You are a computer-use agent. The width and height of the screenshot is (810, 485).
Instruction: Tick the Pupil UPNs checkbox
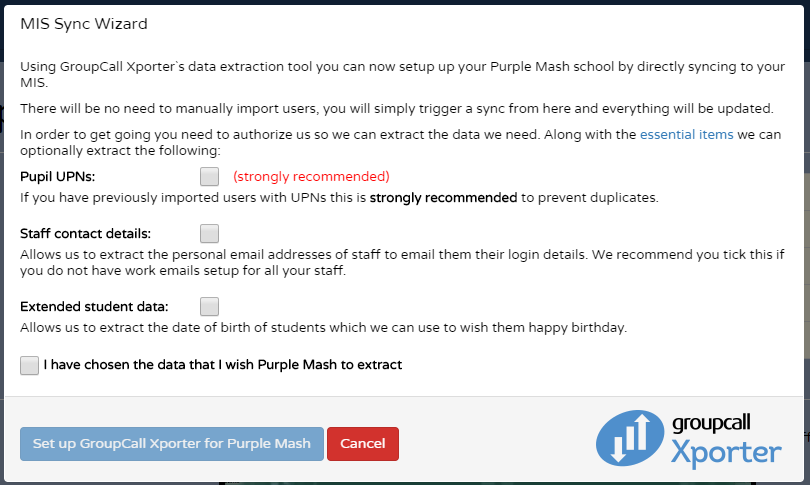pyautogui.click(x=209, y=177)
